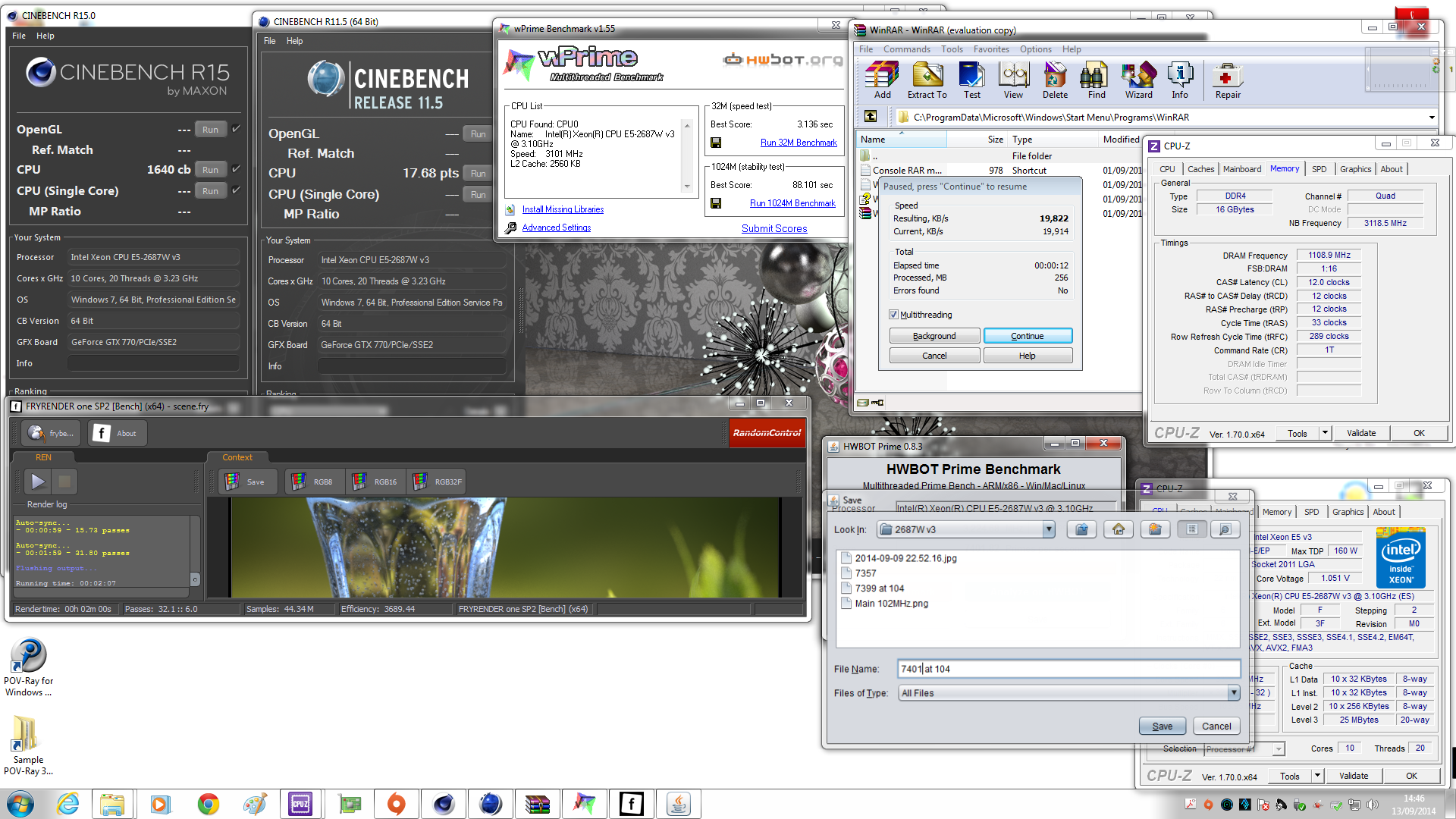Open the Commands menu in WinRAR
This screenshot has width=1456, height=819.
pyautogui.click(x=906, y=49)
